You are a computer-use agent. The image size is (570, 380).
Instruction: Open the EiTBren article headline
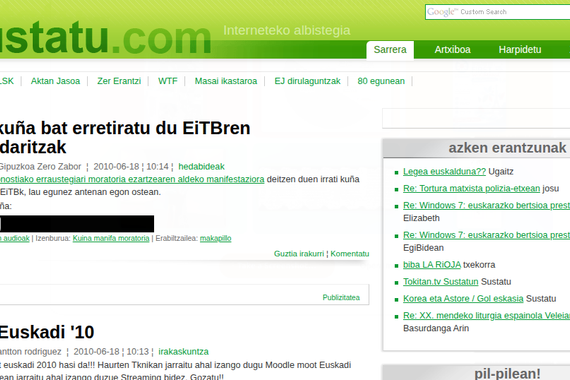click(125, 137)
